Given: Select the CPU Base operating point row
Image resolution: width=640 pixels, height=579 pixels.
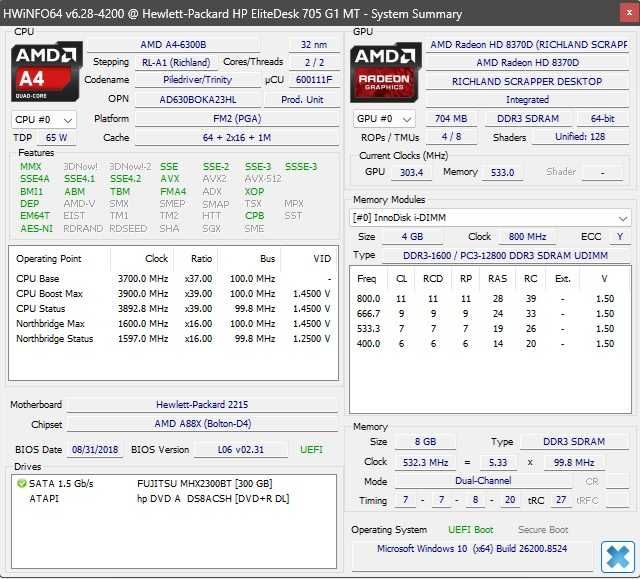Looking at the screenshot, I should coord(173,279).
